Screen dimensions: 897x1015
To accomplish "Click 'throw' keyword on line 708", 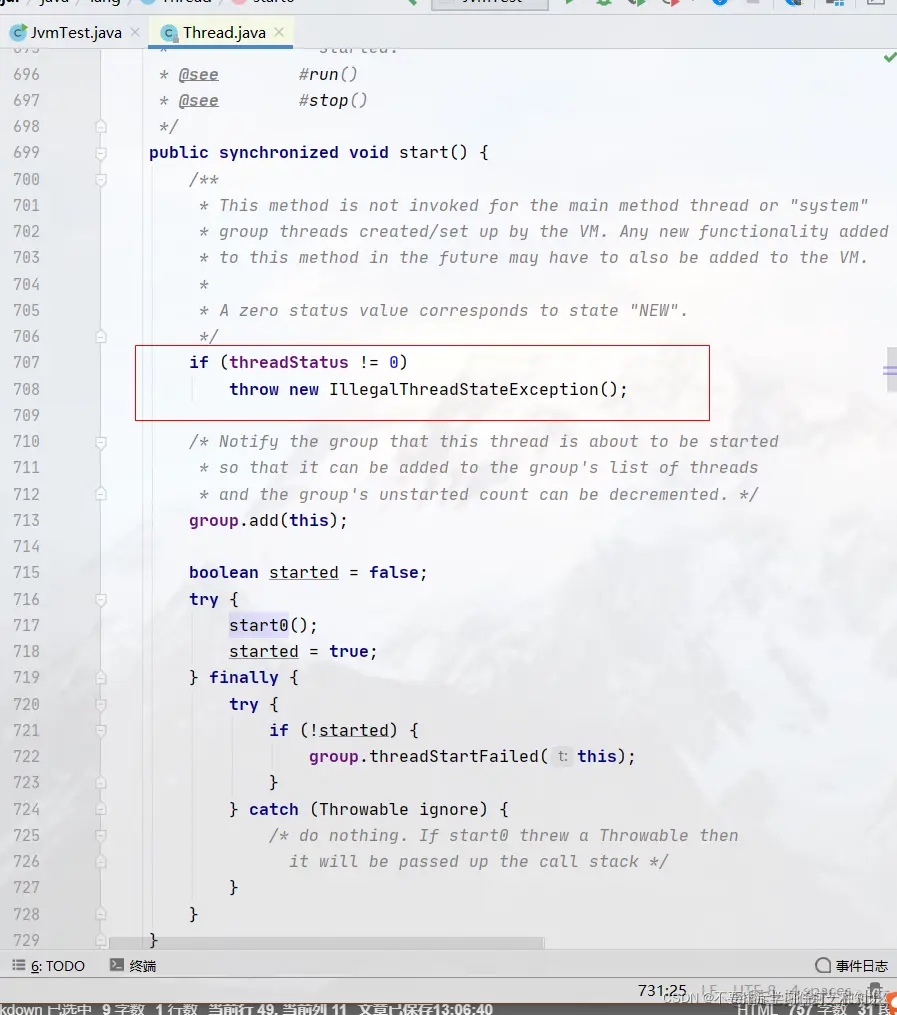I will [x=254, y=390].
